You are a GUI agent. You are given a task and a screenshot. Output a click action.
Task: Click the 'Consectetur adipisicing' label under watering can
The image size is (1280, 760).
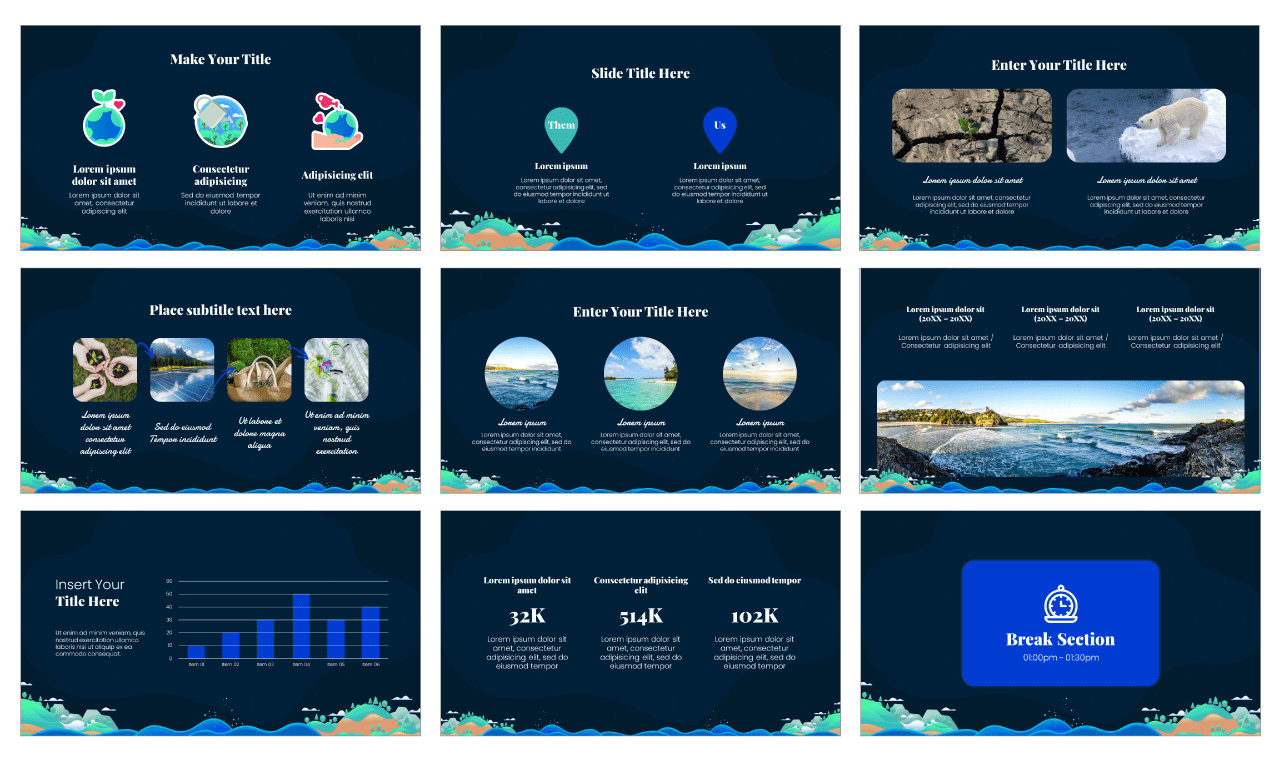[220, 176]
